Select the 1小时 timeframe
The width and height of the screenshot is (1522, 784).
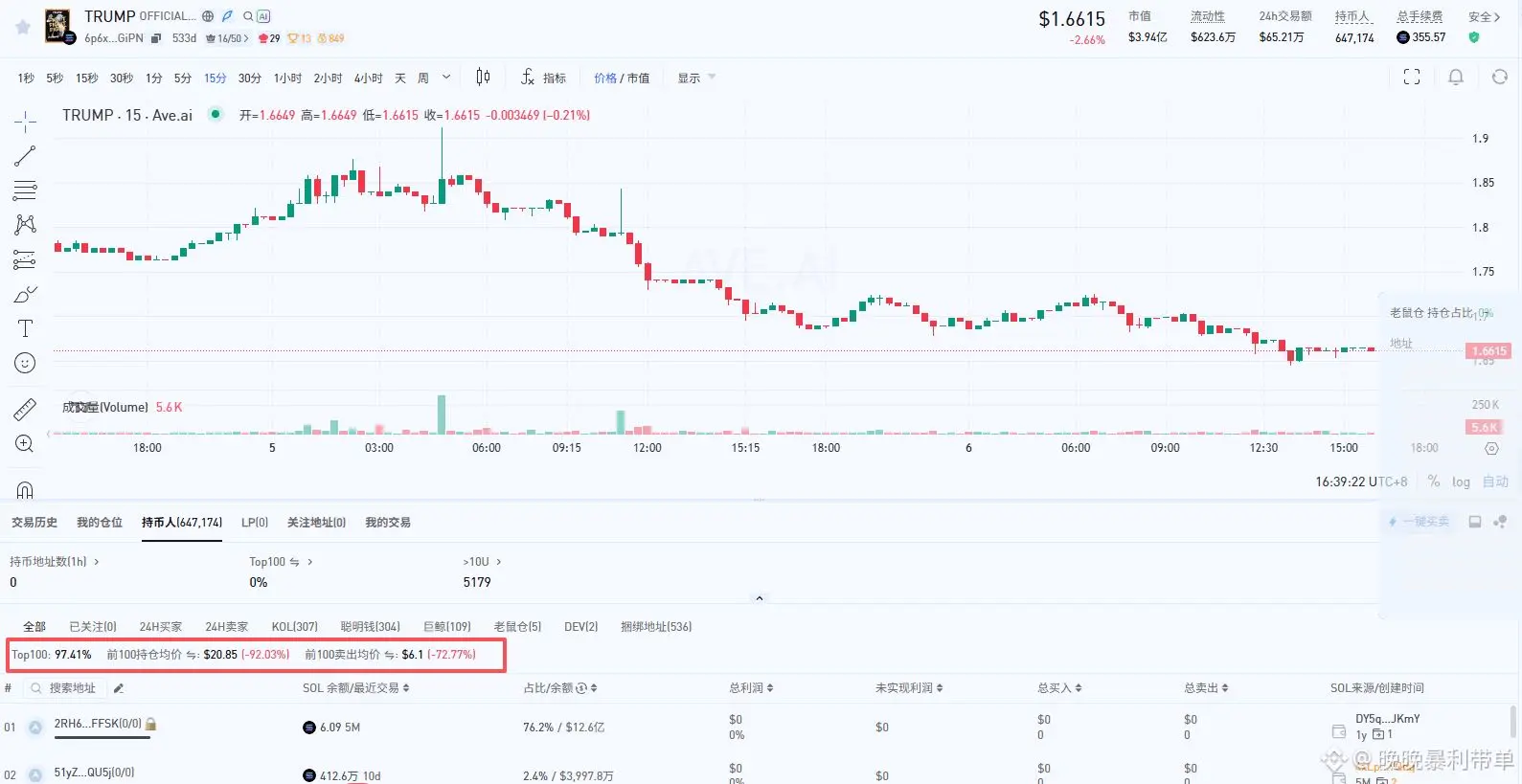[x=287, y=78]
